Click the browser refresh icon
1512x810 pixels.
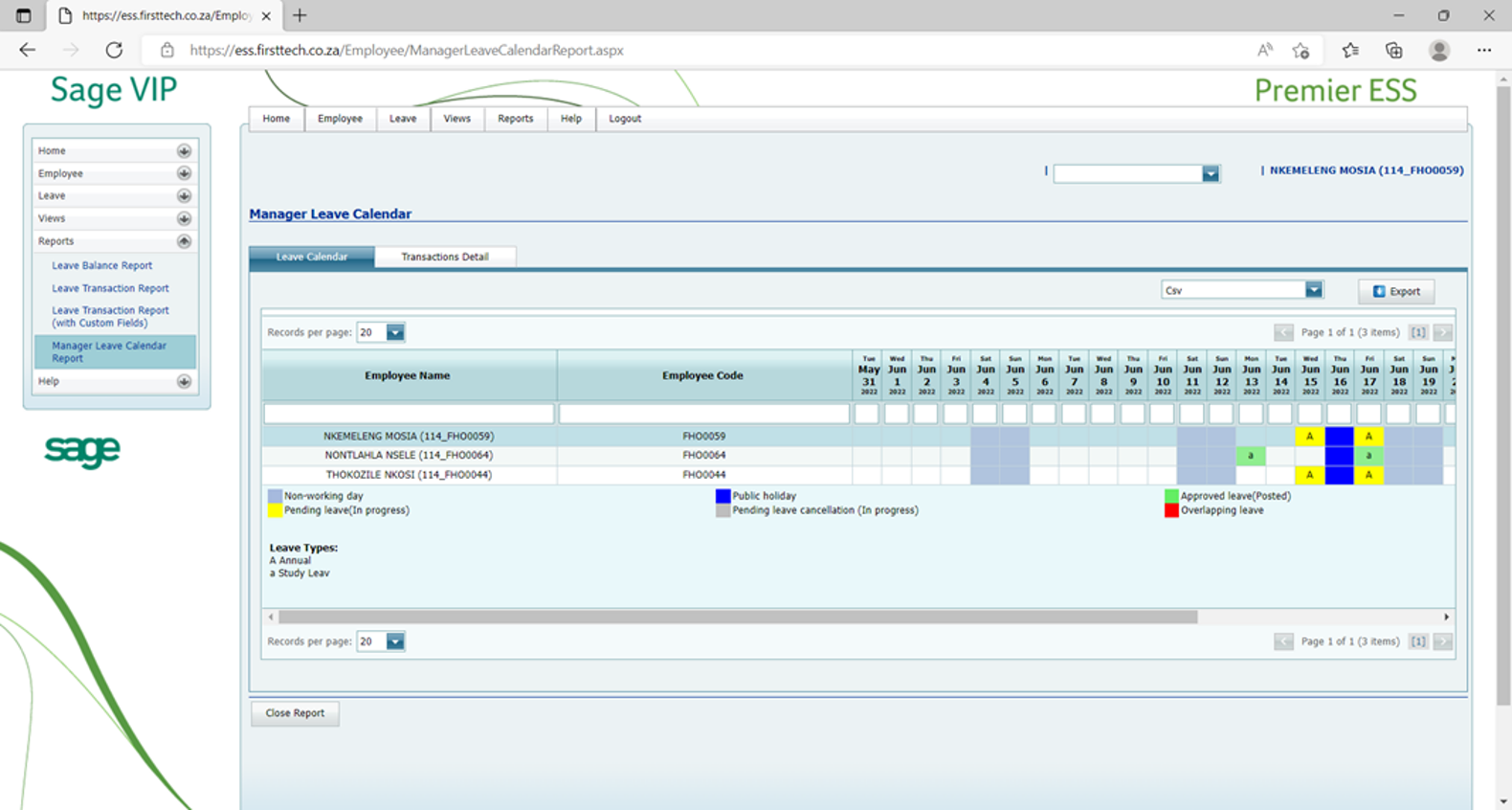[x=114, y=50]
